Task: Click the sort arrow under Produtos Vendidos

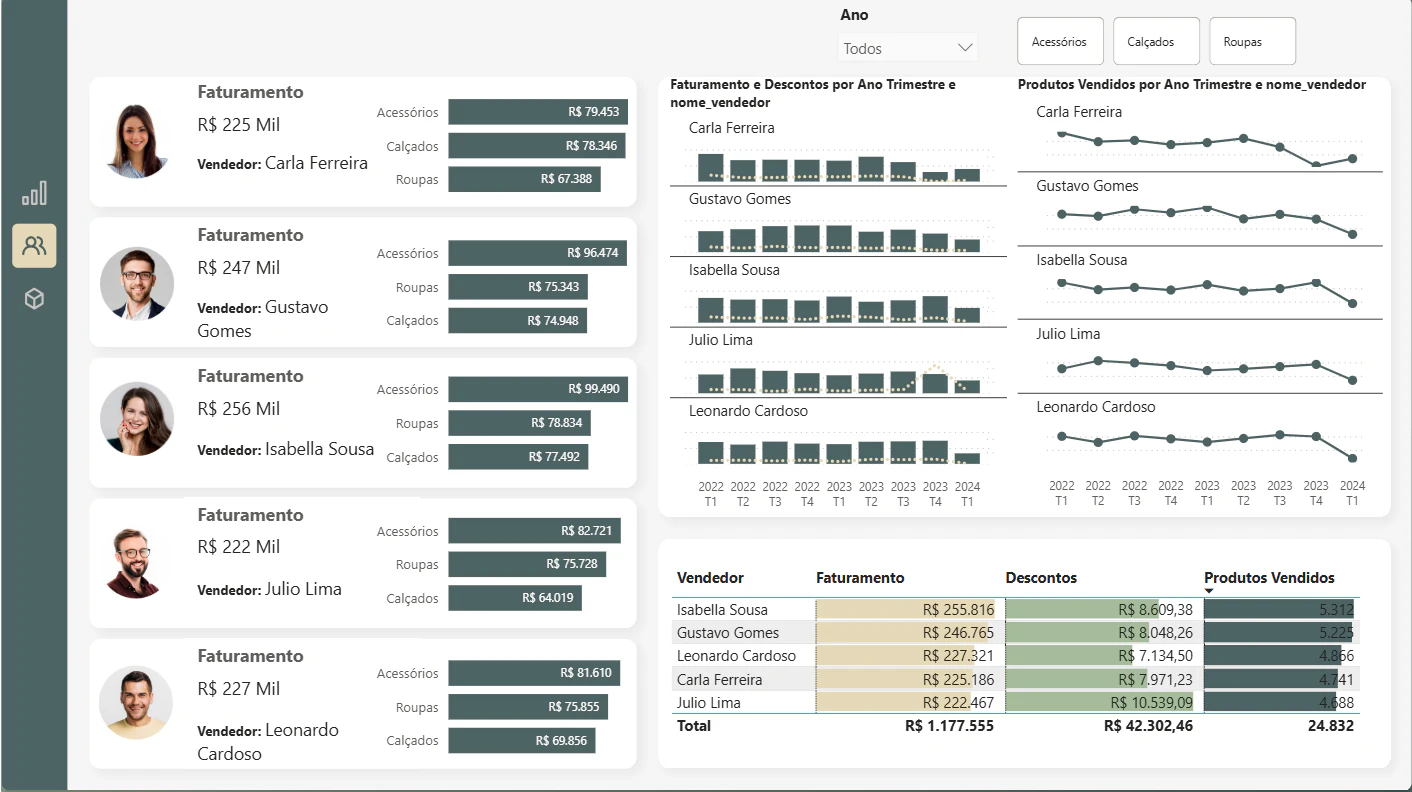Action: (x=1209, y=591)
